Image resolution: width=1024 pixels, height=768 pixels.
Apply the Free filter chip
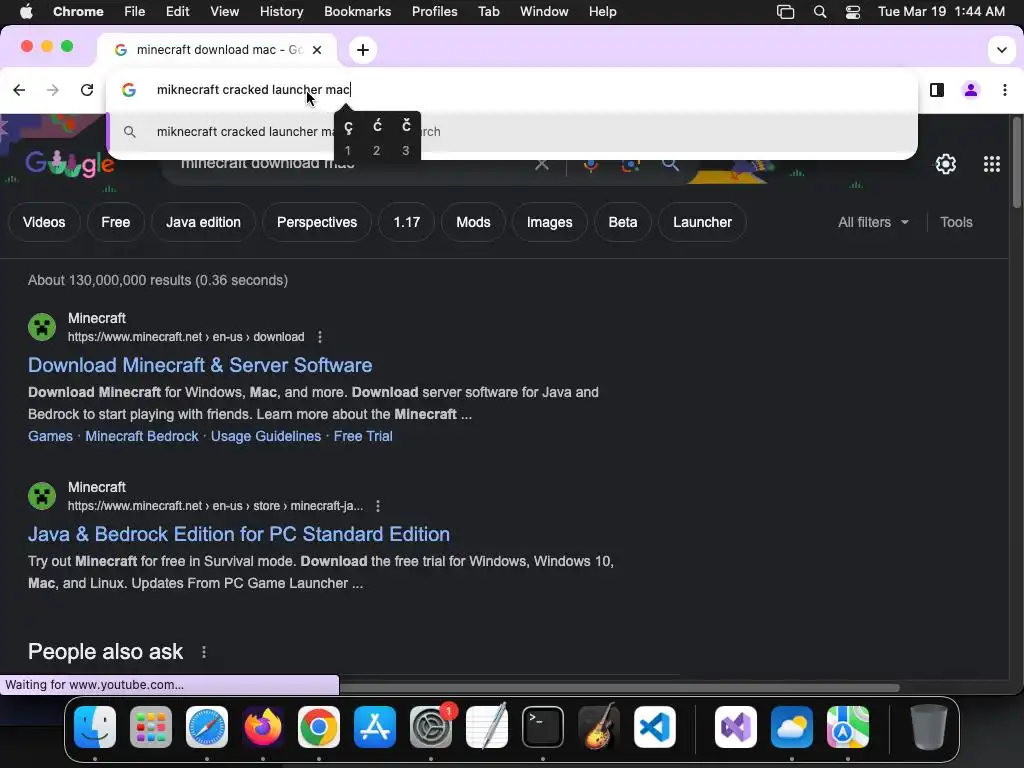pos(116,223)
